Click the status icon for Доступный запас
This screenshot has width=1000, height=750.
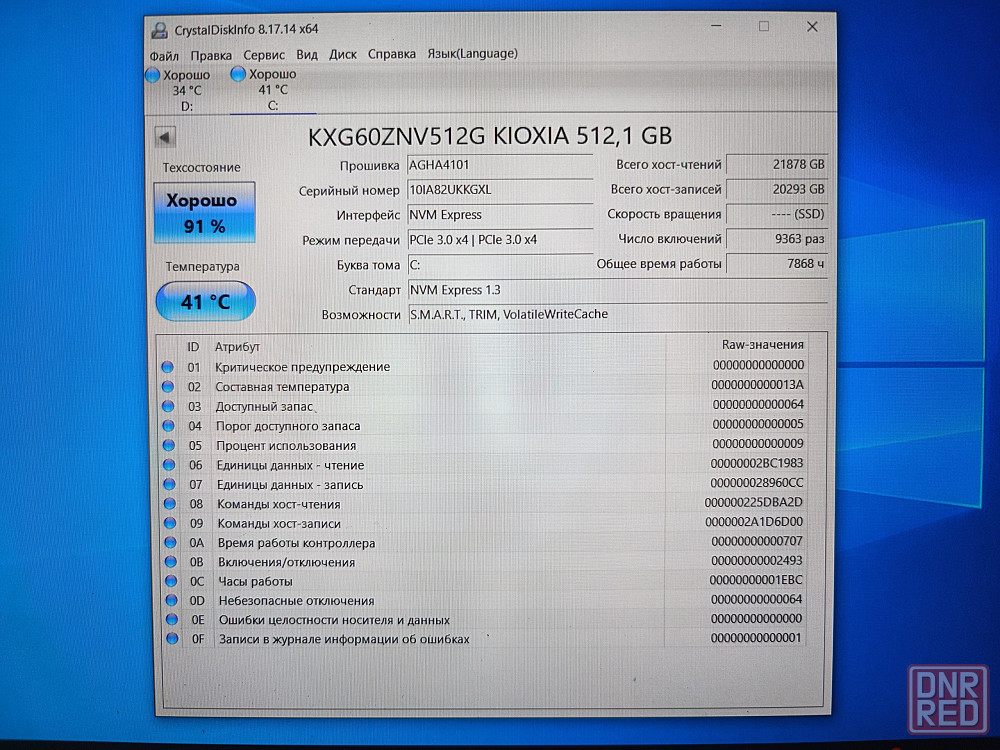[x=168, y=406]
